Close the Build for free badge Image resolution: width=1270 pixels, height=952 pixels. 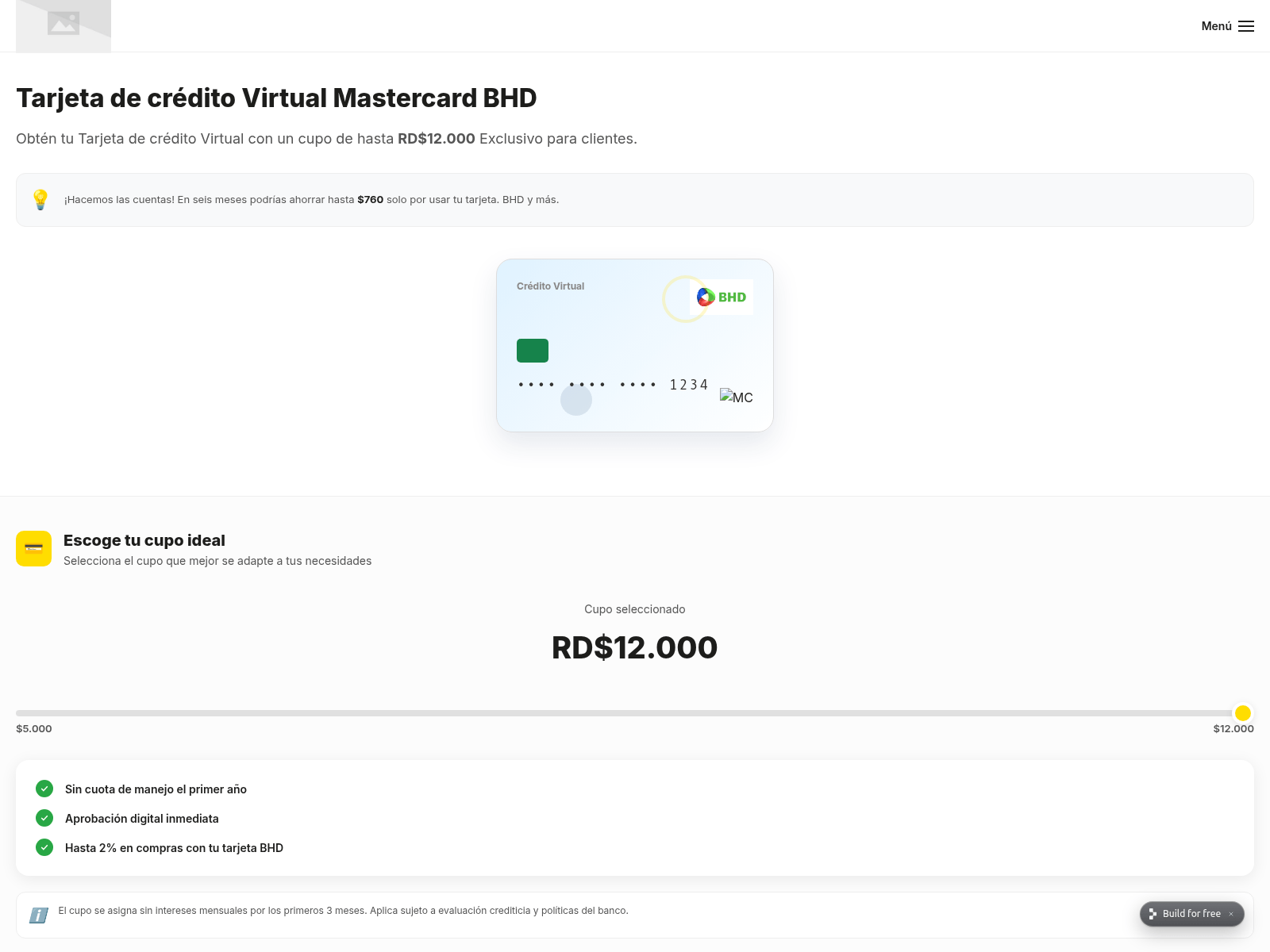pyautogui.click(x=1231, y=914)
